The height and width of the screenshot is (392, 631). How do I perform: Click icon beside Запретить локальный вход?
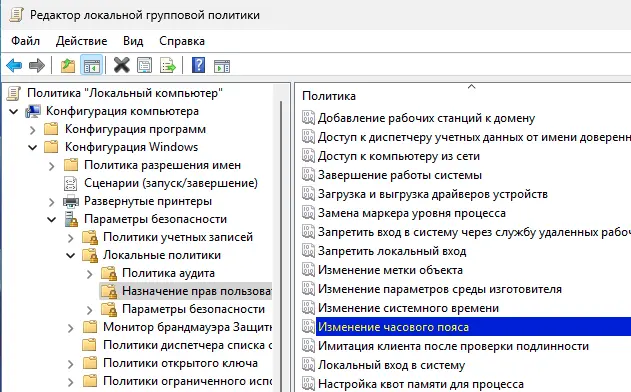point(308,251)
